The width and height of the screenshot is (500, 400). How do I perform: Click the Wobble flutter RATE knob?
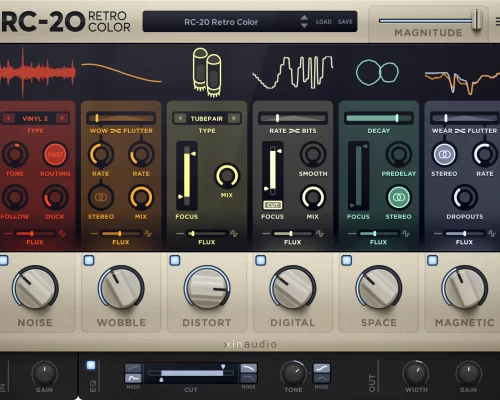click(x=141, y=154)
